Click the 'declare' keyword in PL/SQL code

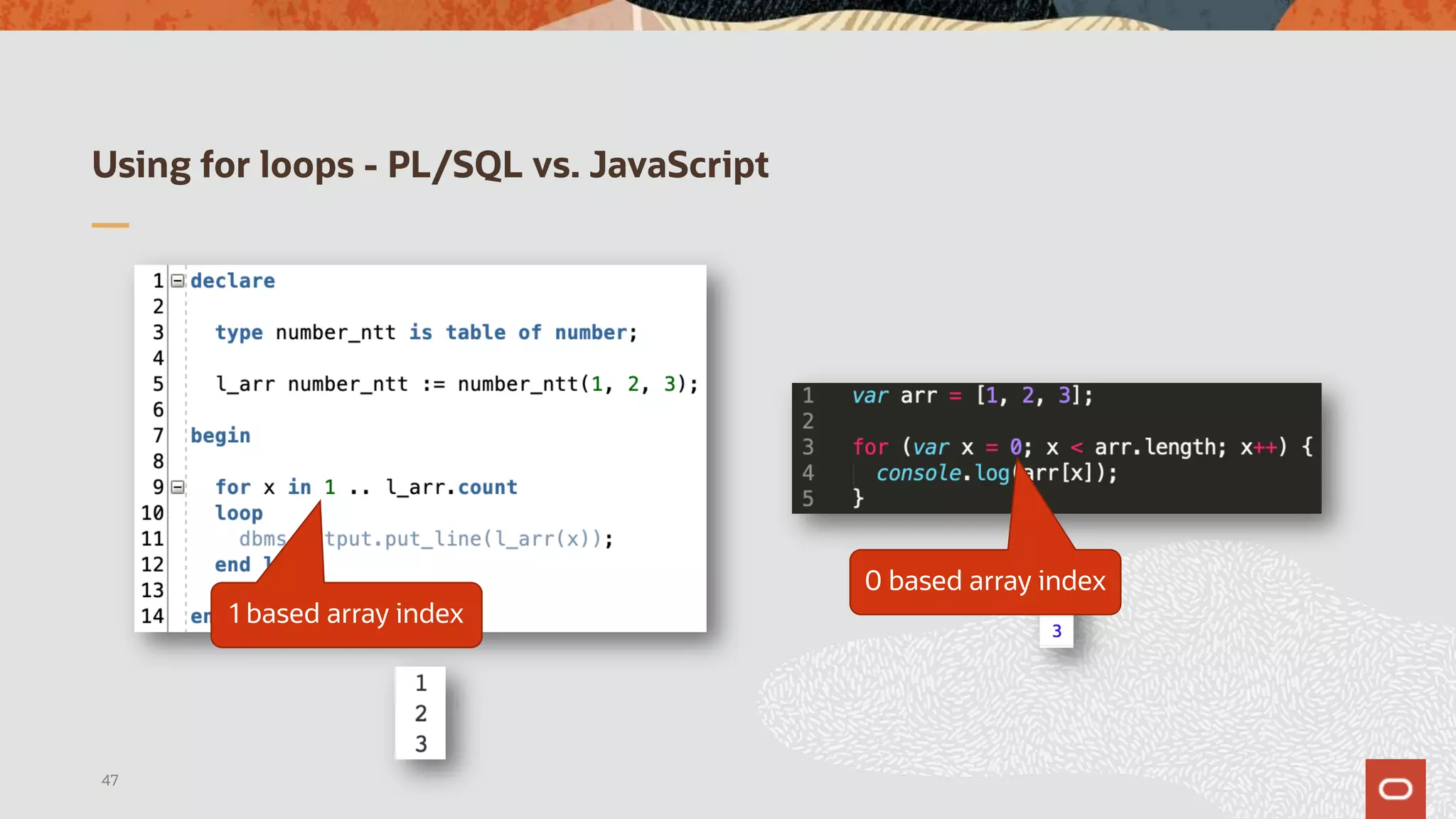232,281
